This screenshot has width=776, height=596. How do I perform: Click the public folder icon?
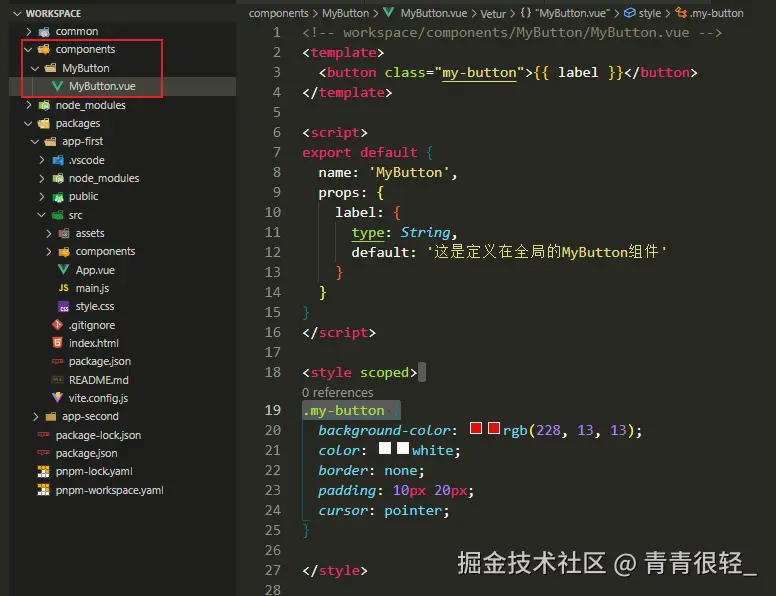point(58,197)
